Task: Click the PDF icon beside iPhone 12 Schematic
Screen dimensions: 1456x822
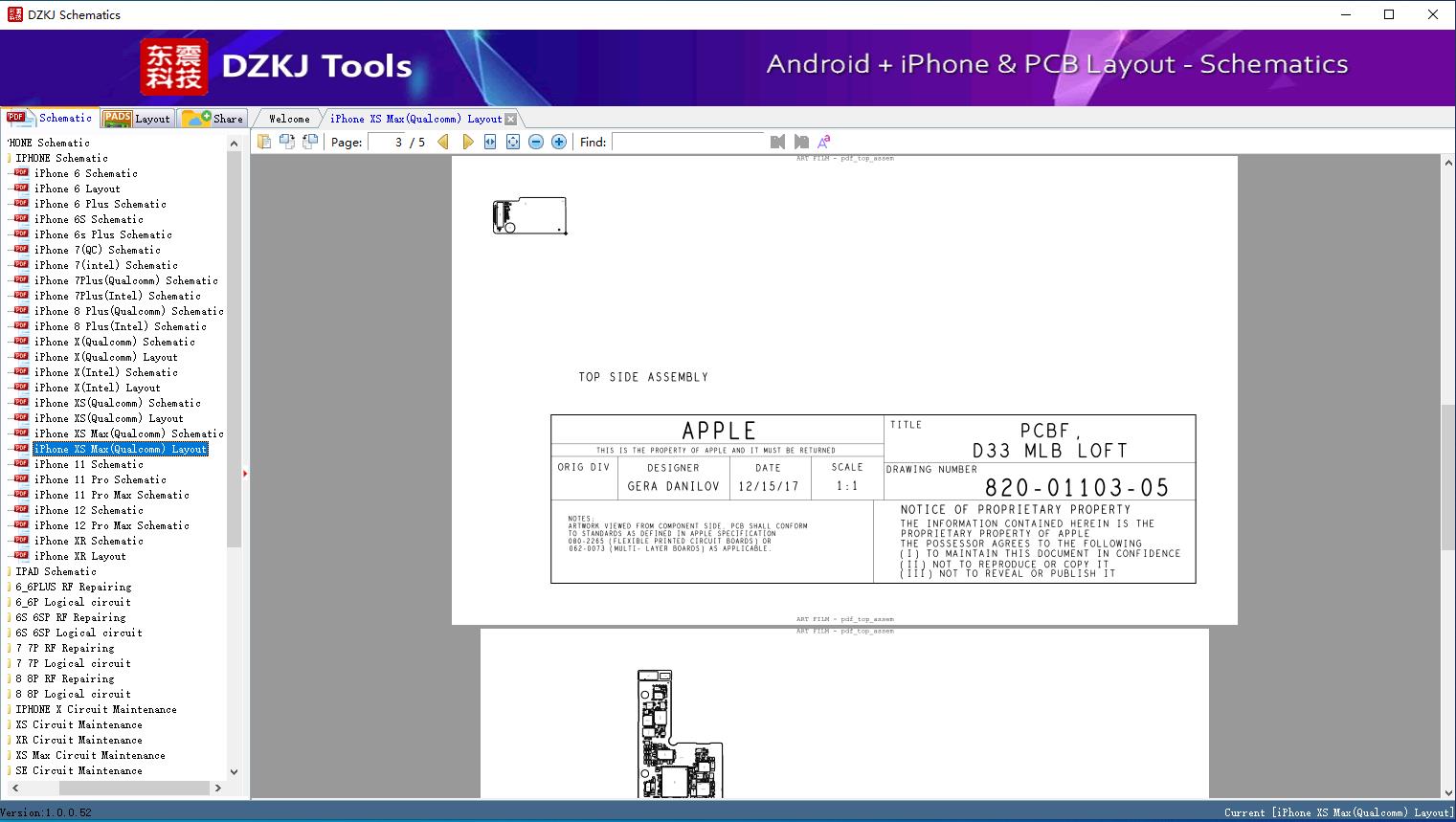Action: 21,510
